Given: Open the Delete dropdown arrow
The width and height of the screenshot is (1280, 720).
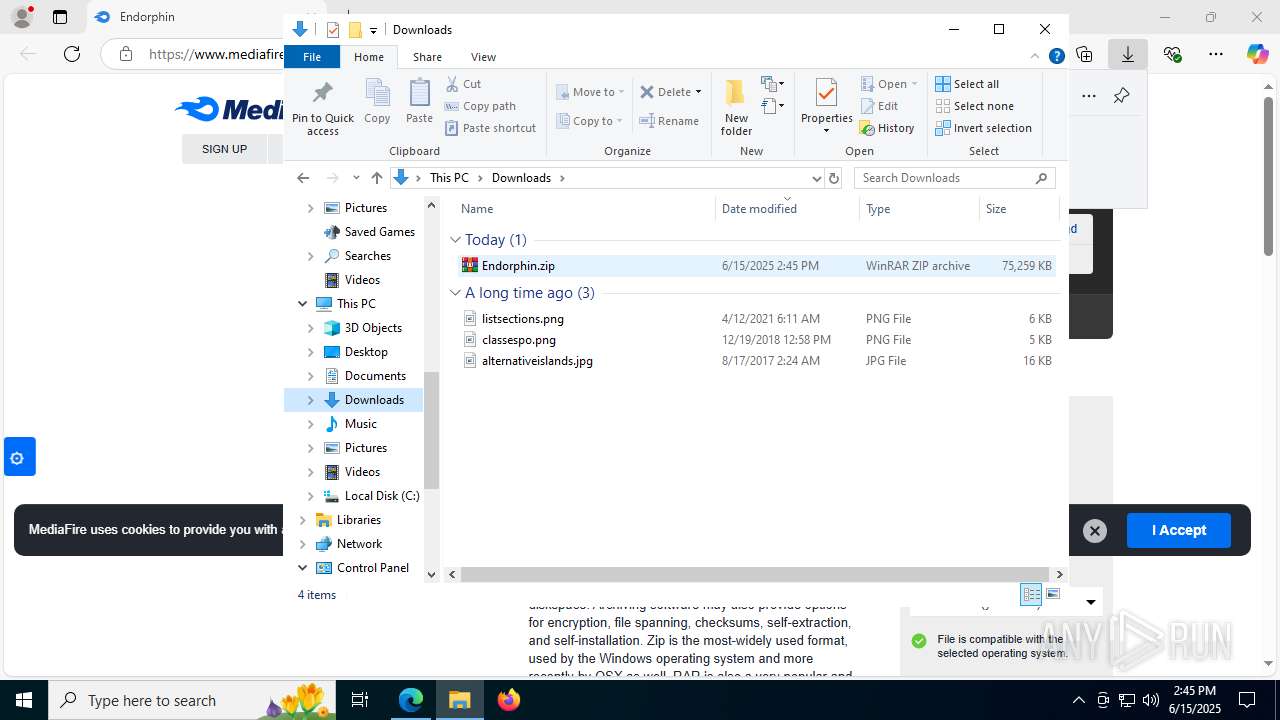Looking at the screenshot, I should [698, 92].
